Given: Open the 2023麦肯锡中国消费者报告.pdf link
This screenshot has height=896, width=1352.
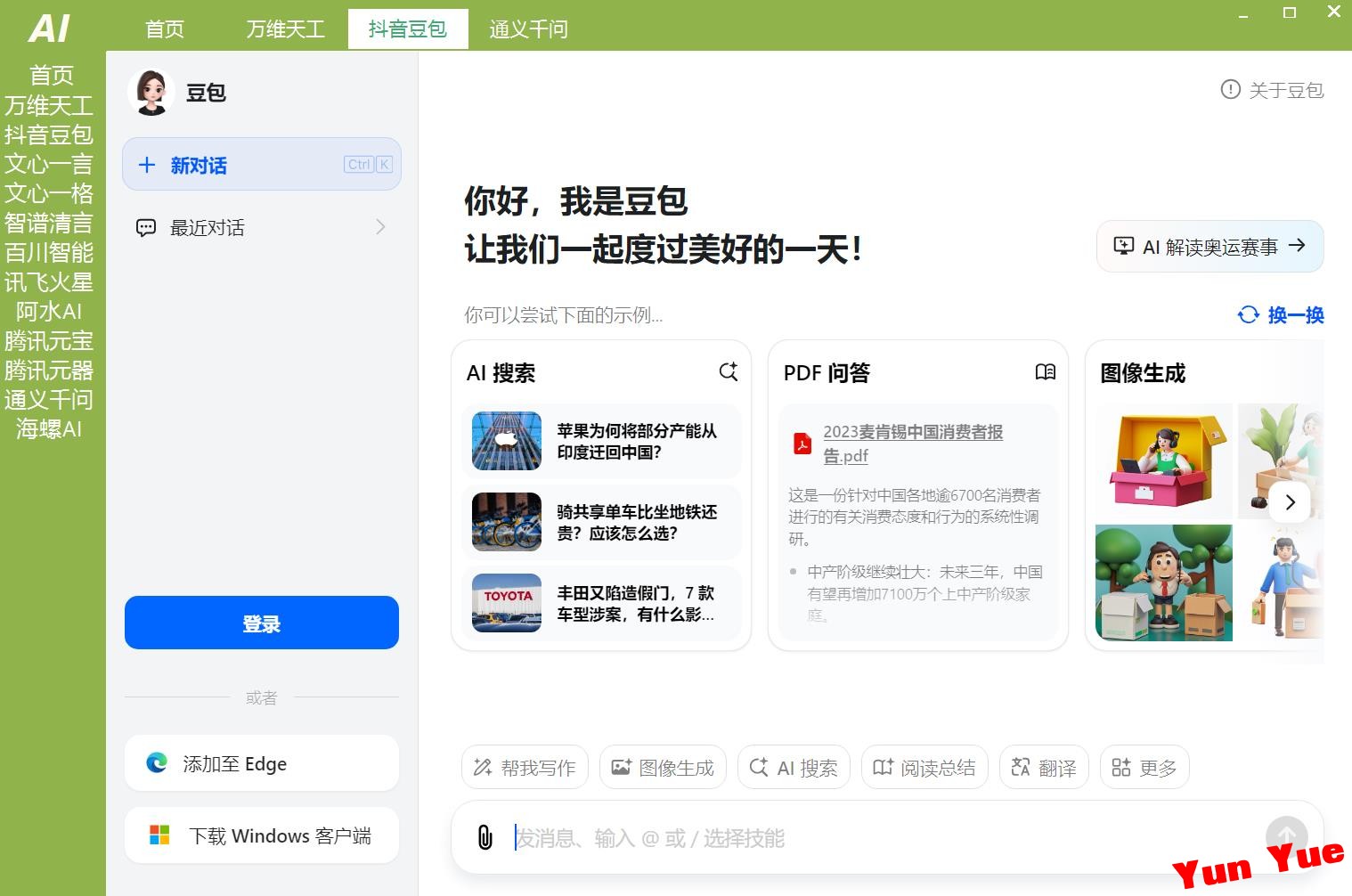Looking at the screenshot, I should tap(913, 444).
